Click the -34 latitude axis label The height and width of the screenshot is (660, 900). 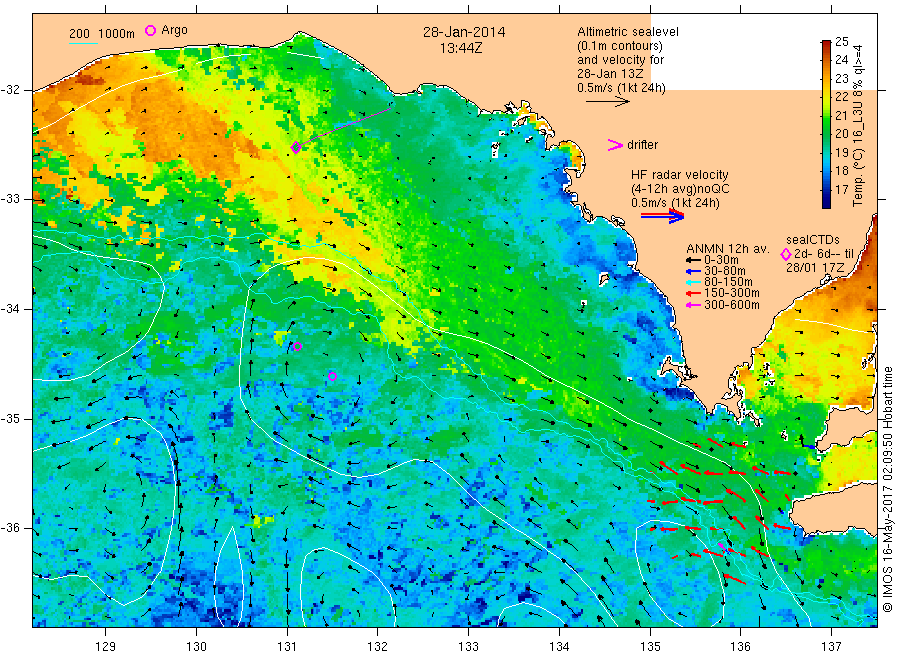point(10,309)
